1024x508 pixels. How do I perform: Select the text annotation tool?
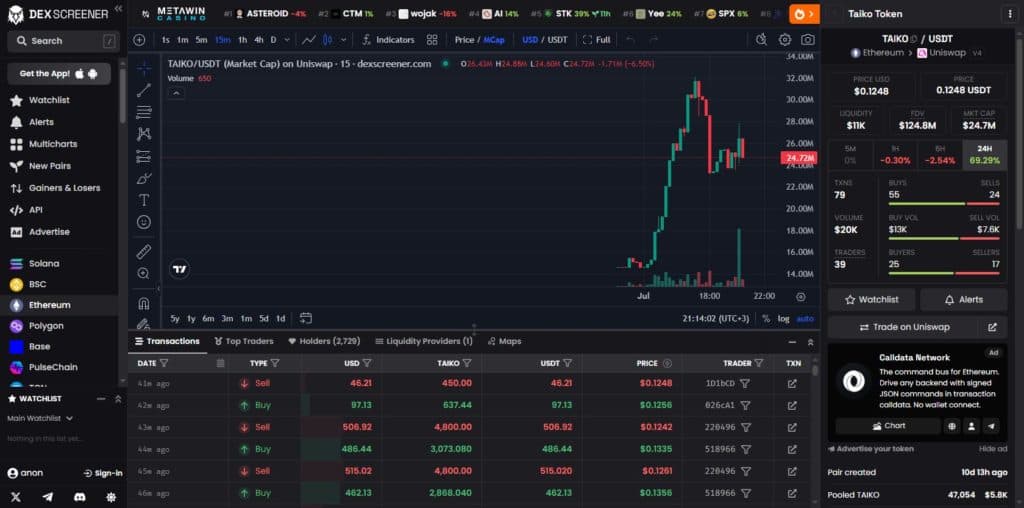click(144, 200)
